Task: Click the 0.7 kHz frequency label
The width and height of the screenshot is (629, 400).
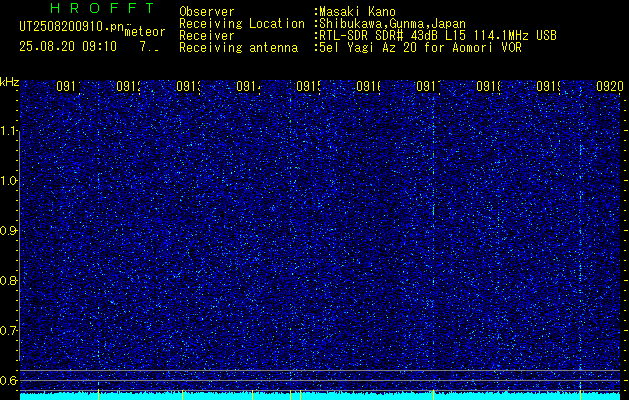Action: [x=9, y=331]
